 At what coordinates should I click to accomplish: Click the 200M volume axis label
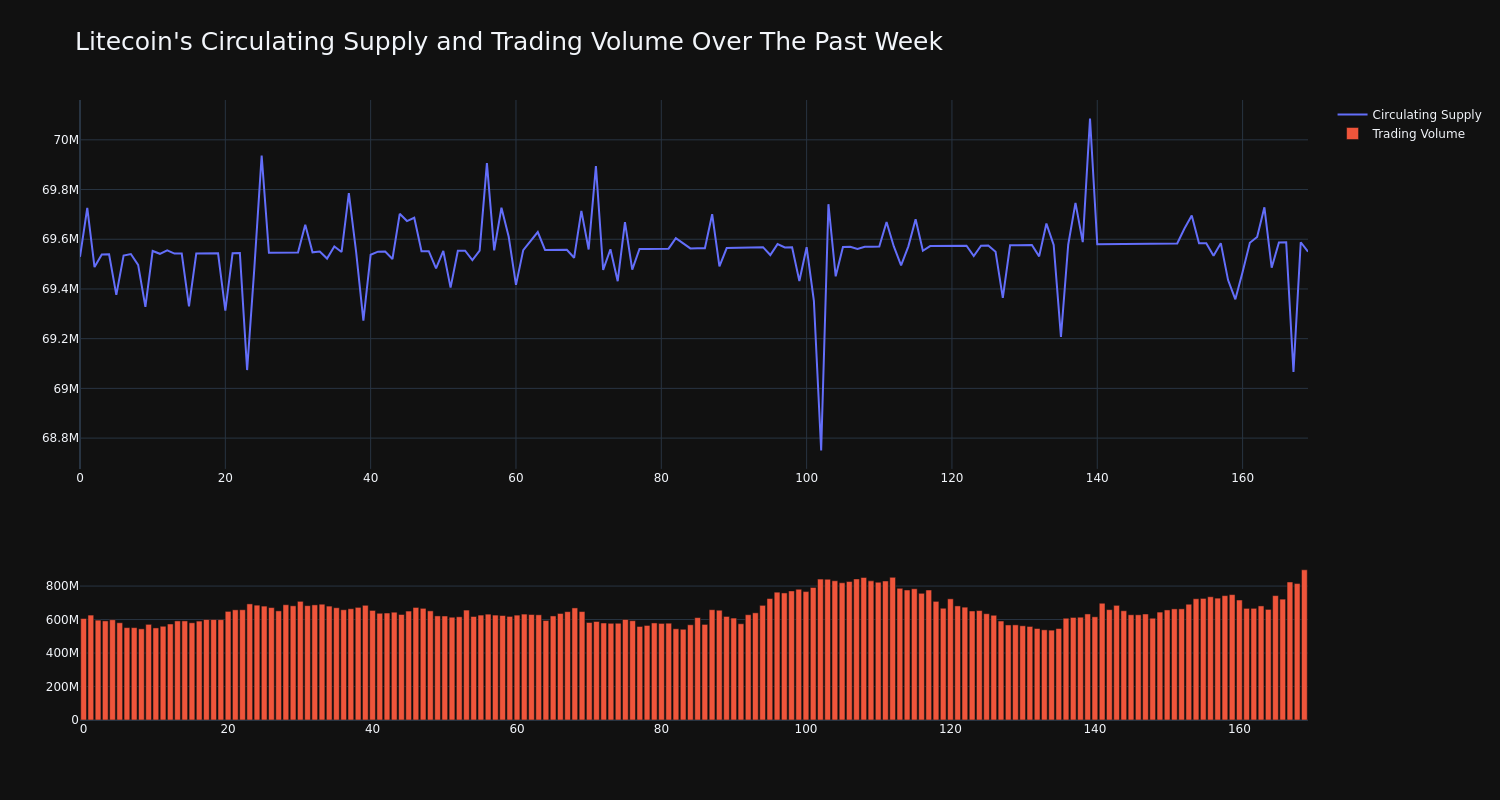coord(62,687)
